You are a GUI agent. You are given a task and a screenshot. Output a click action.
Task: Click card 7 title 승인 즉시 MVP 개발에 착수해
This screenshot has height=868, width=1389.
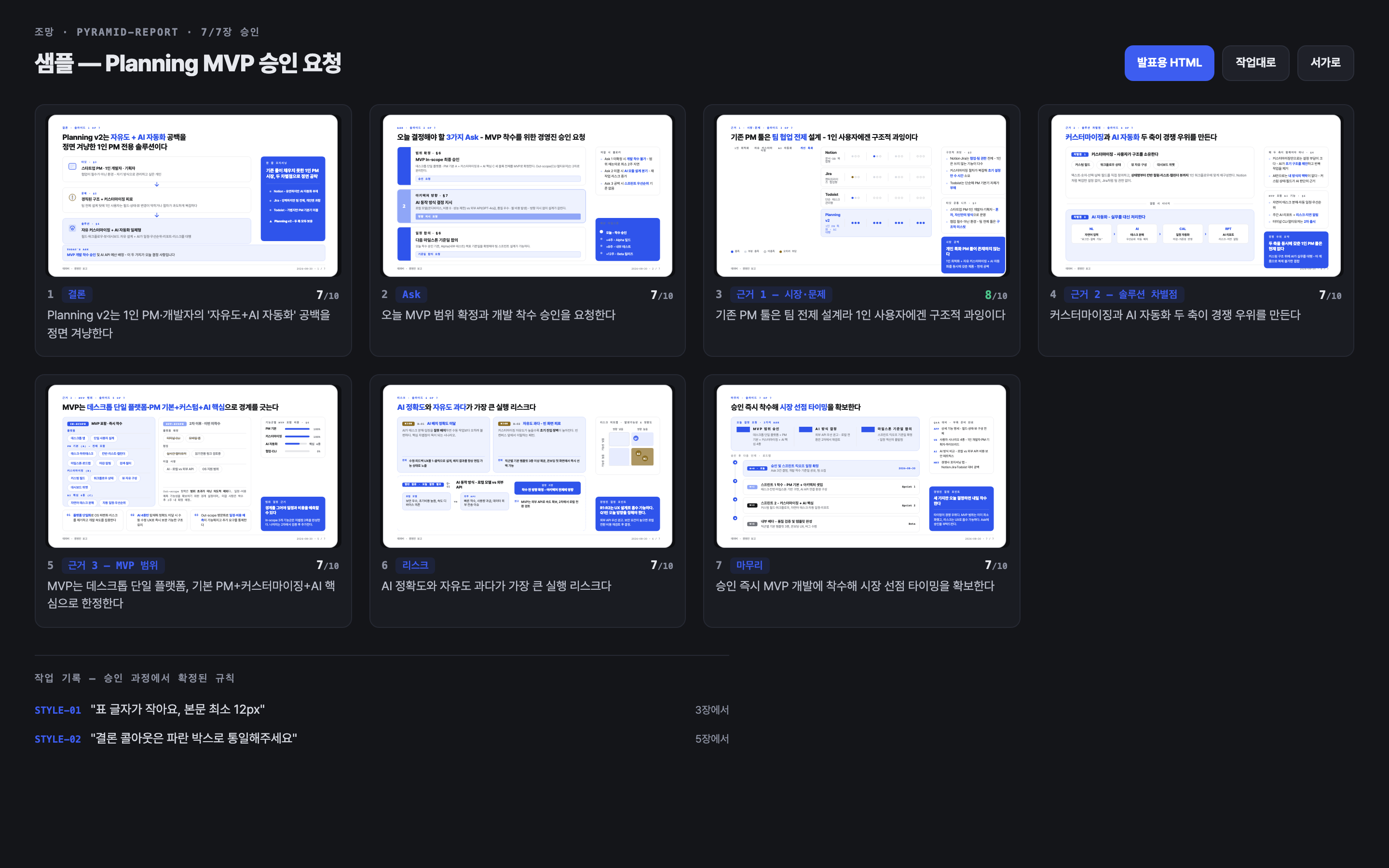click(x=855, y=586)
